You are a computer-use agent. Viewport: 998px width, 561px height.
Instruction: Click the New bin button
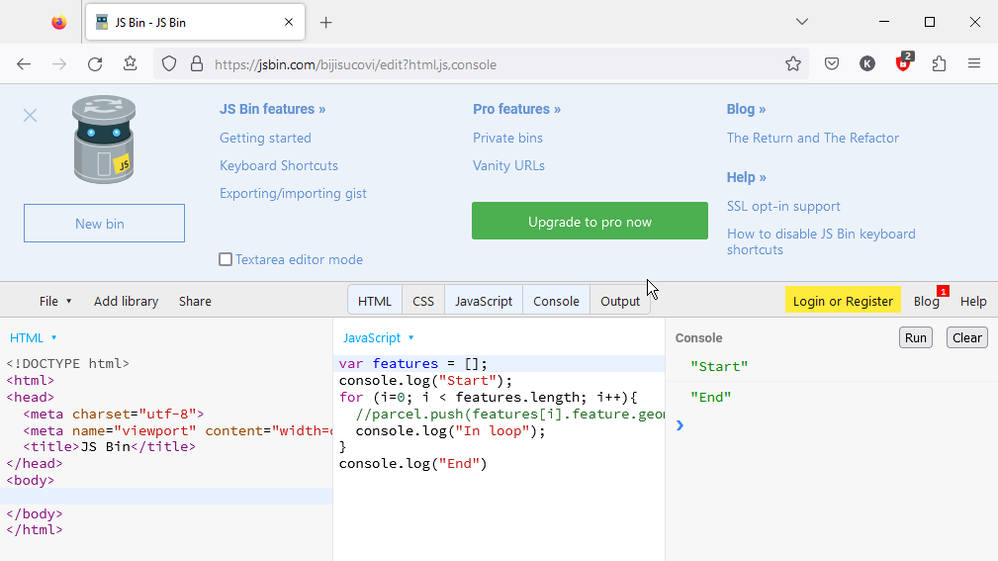coord(104,223)
